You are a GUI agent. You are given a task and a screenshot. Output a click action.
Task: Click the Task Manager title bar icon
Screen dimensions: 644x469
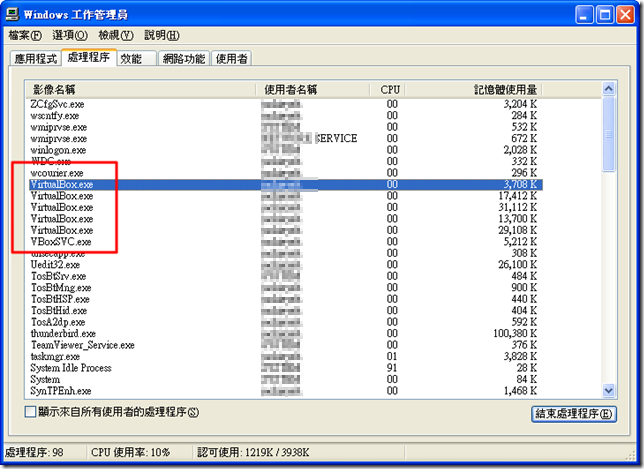(12, 14)
